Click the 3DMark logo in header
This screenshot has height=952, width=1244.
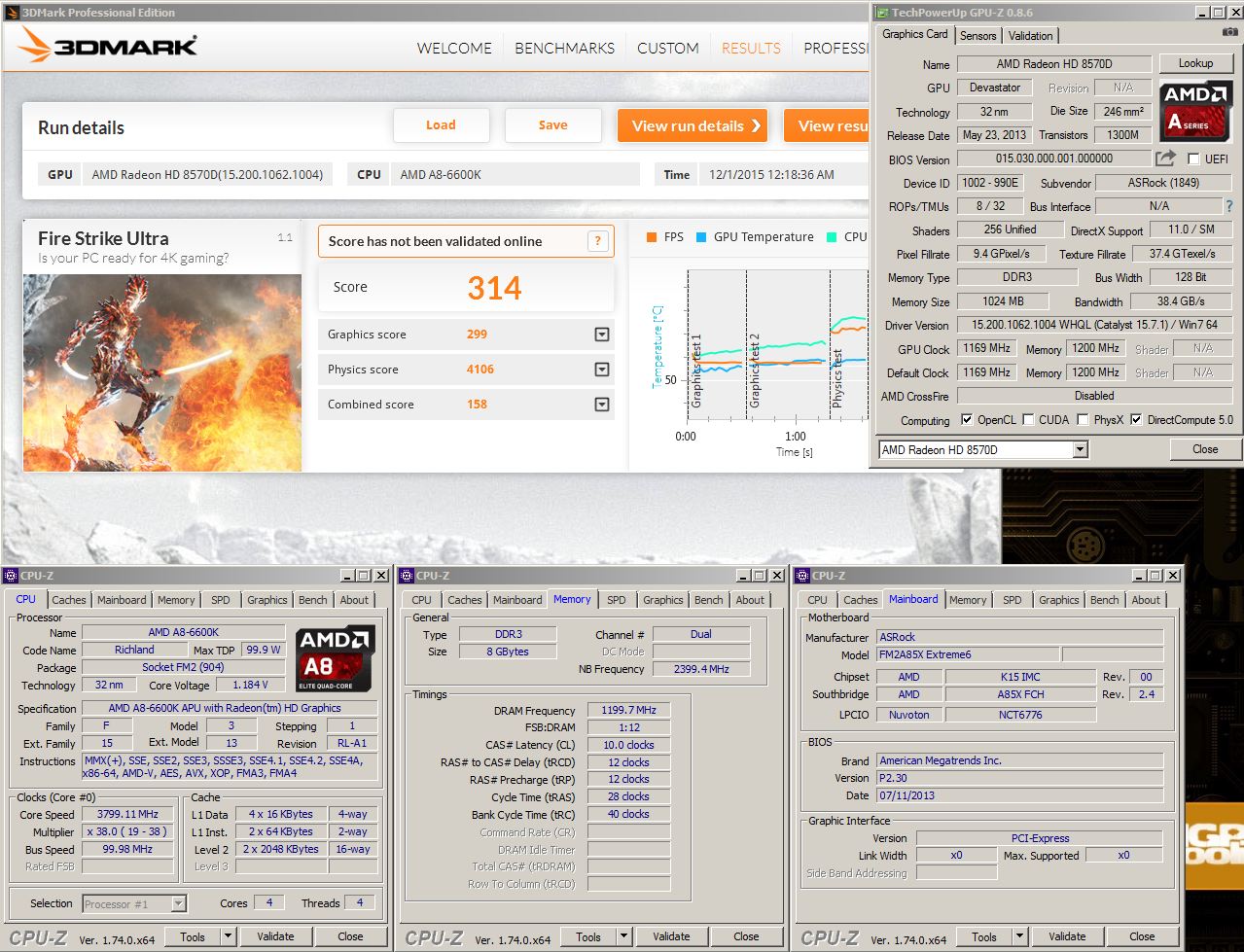coord(108,45)
